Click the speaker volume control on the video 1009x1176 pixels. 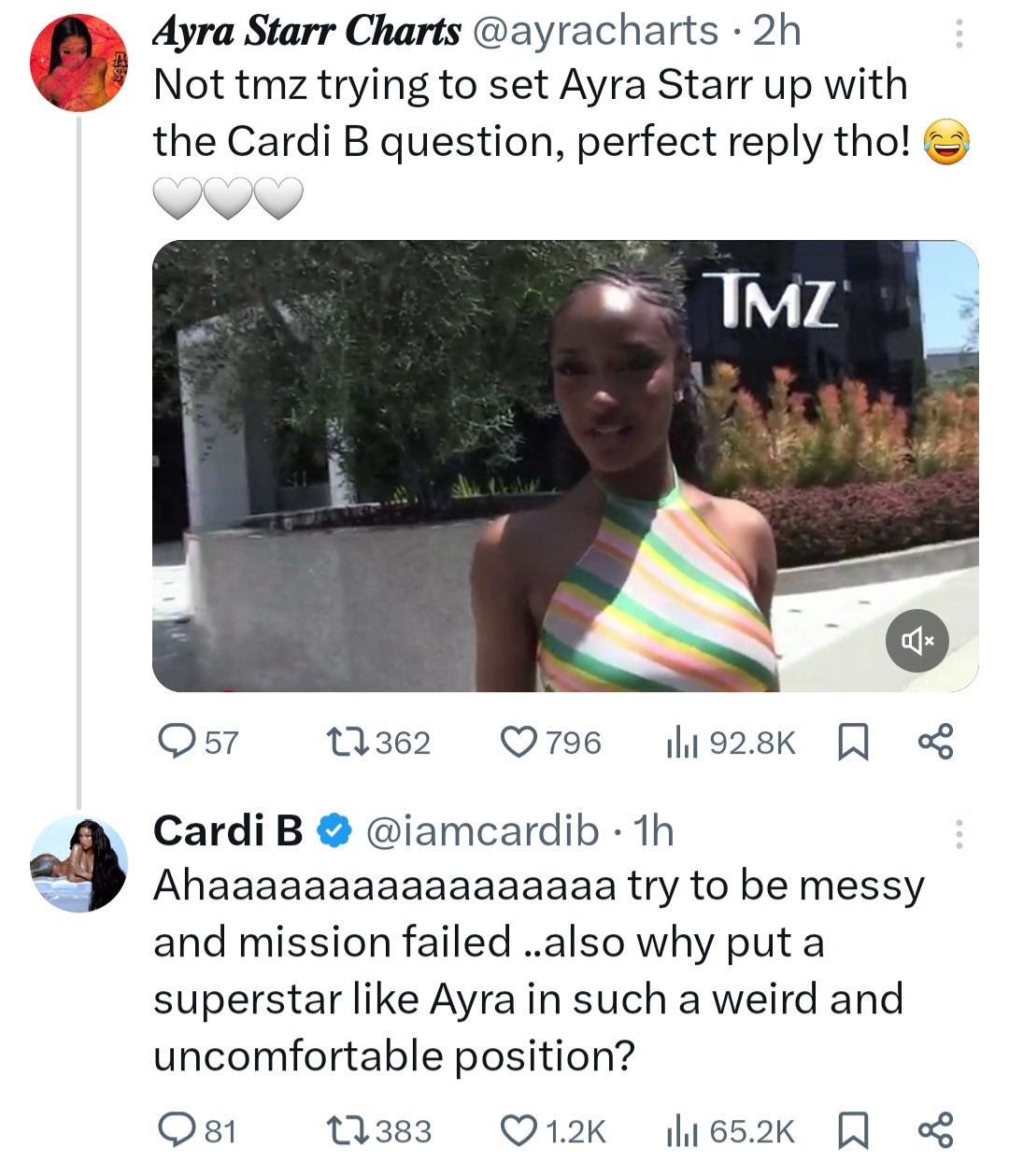(917, 641)
